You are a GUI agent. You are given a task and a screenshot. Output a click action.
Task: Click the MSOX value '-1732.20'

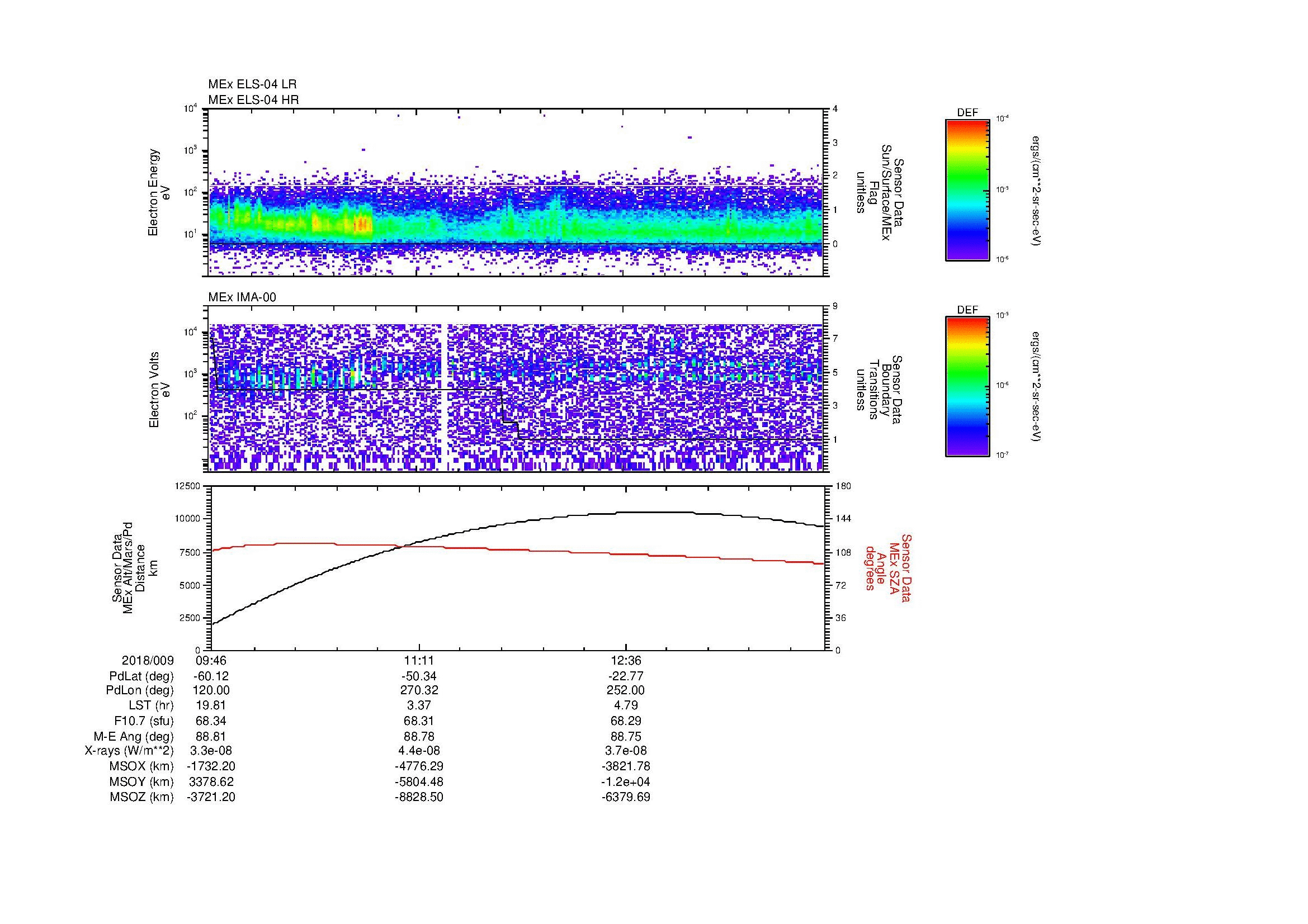211,766
